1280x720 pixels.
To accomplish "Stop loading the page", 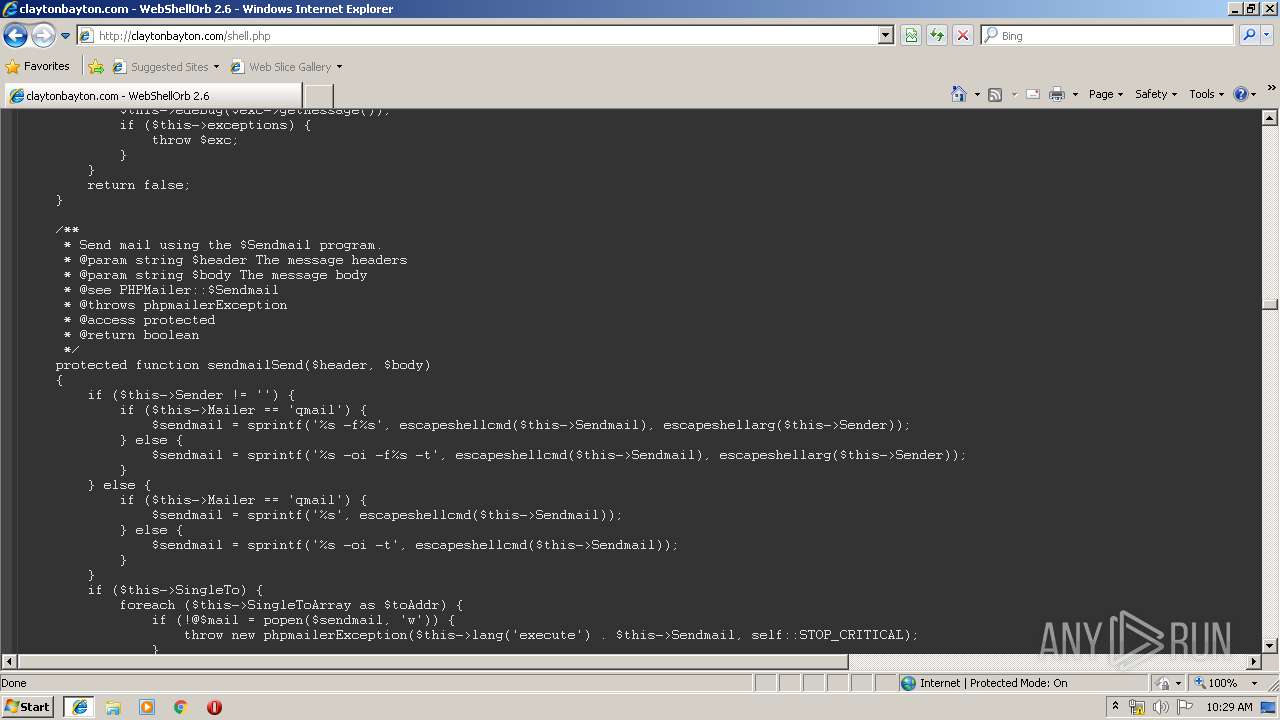I will coord(963,36).
